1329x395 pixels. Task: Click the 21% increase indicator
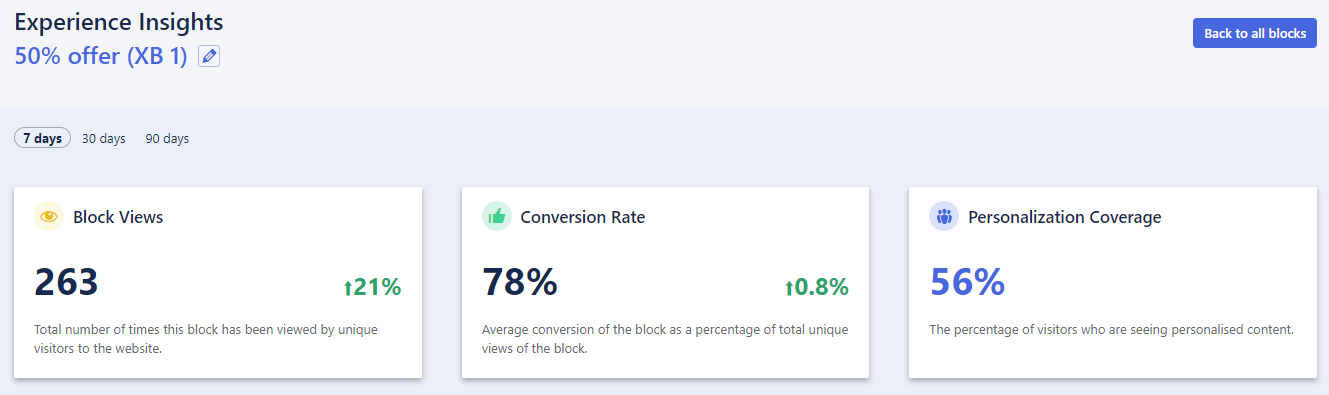click(x=372, y=288)
